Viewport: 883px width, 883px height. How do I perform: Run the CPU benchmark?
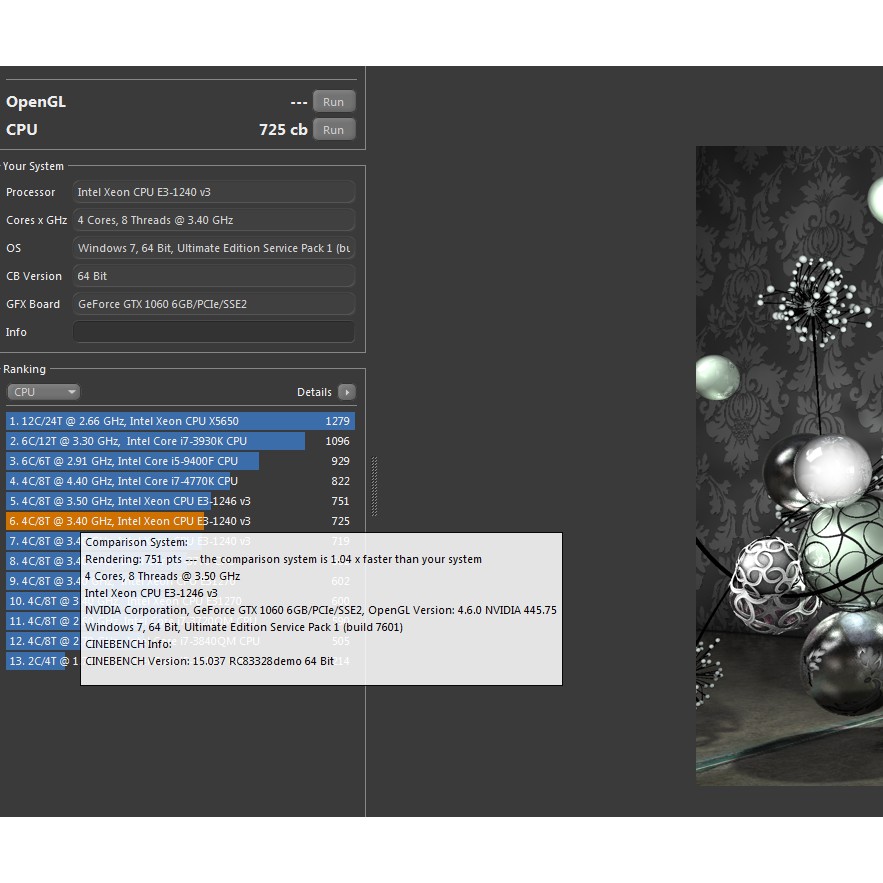click(x=334, y=130)
